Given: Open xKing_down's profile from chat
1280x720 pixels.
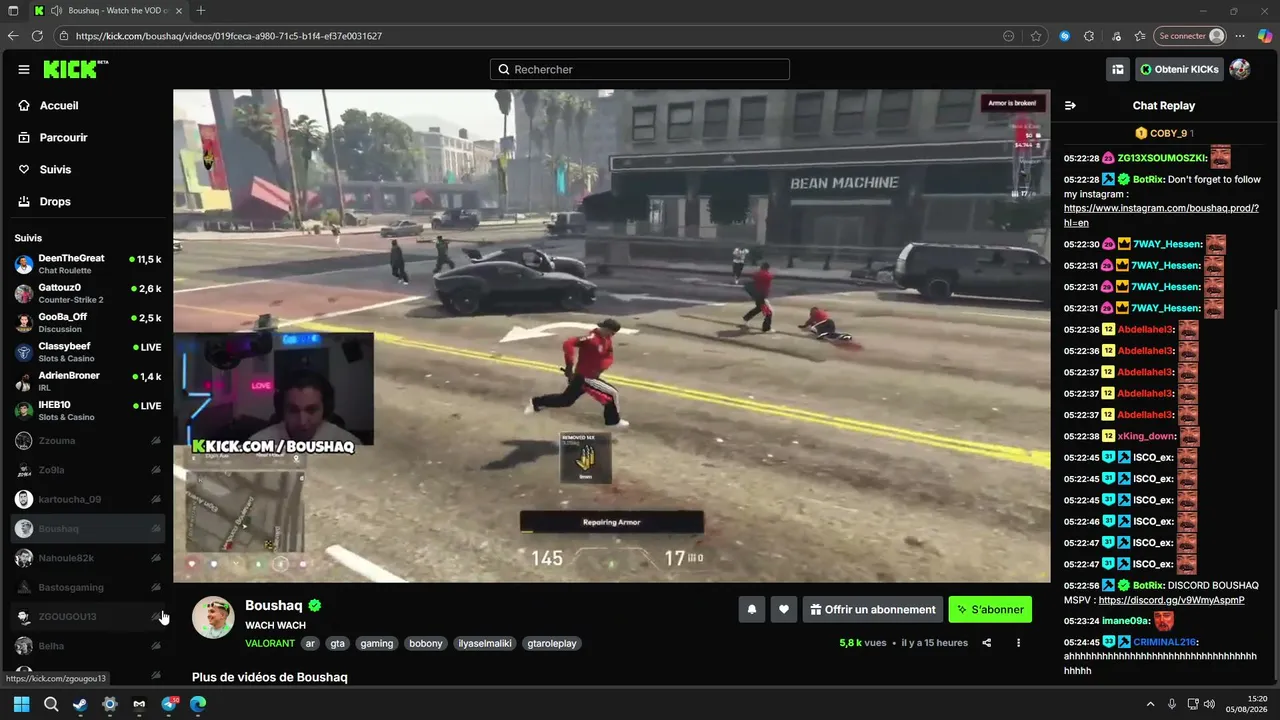Looking at the screenshot, I should [1146, 436].
